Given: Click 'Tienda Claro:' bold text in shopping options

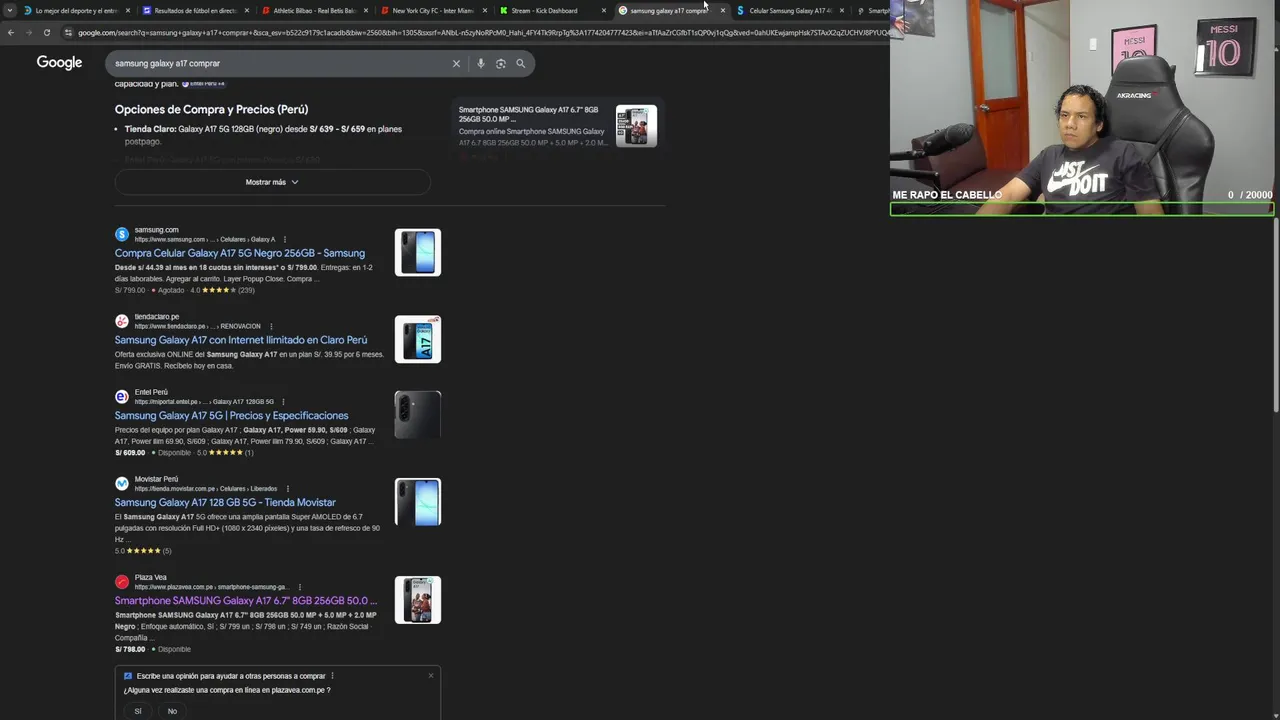Looking at the screenshot, I should 150,129.
